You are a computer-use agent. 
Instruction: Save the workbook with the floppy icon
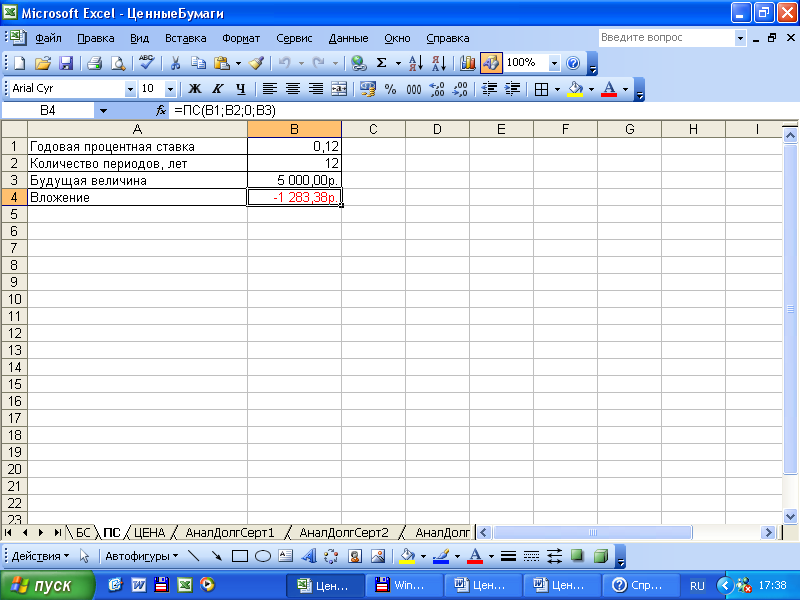66,63
